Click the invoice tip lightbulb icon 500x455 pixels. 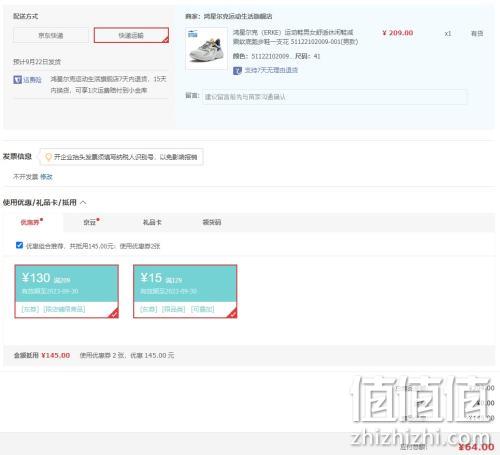click(x=48, y=157)
